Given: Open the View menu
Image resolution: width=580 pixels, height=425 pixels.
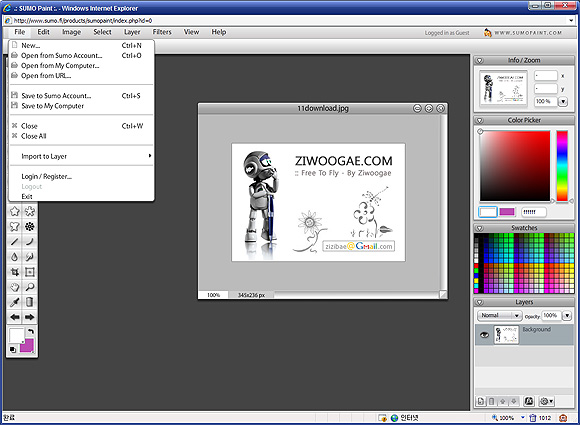Looking at the screenshot, I should pos(191,32).
